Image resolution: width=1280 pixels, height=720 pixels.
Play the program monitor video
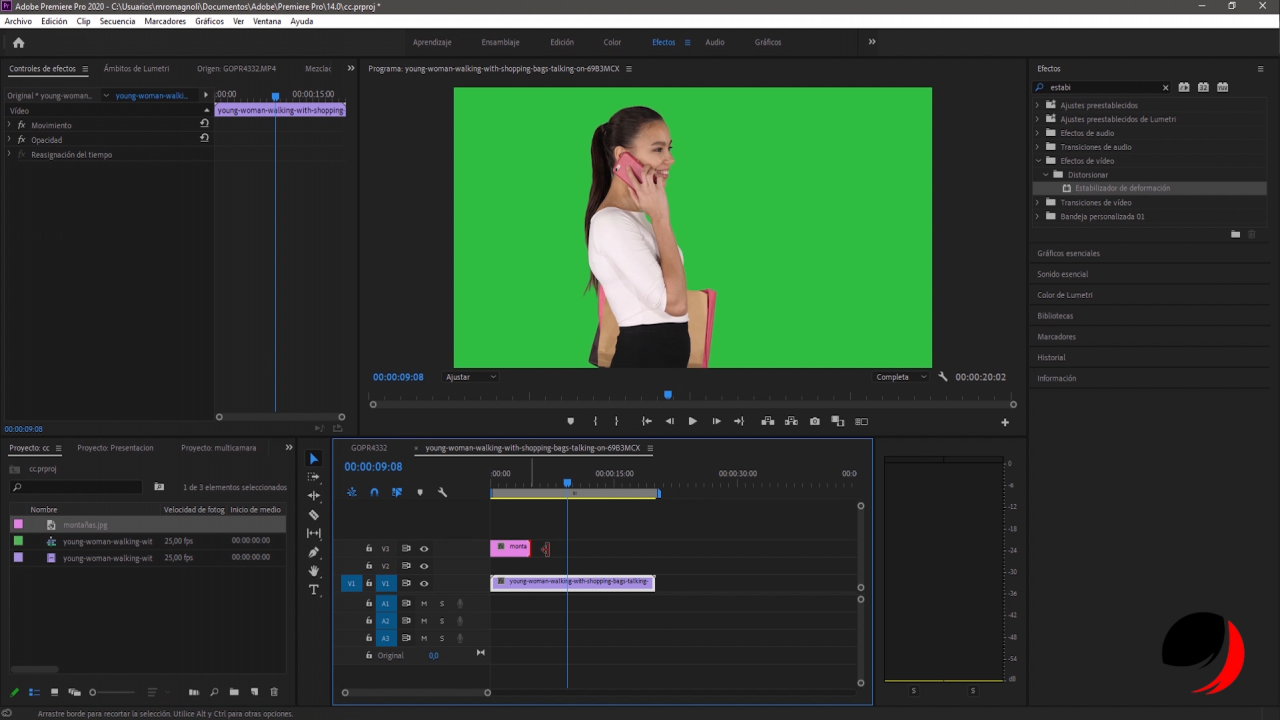pos(692,422)
